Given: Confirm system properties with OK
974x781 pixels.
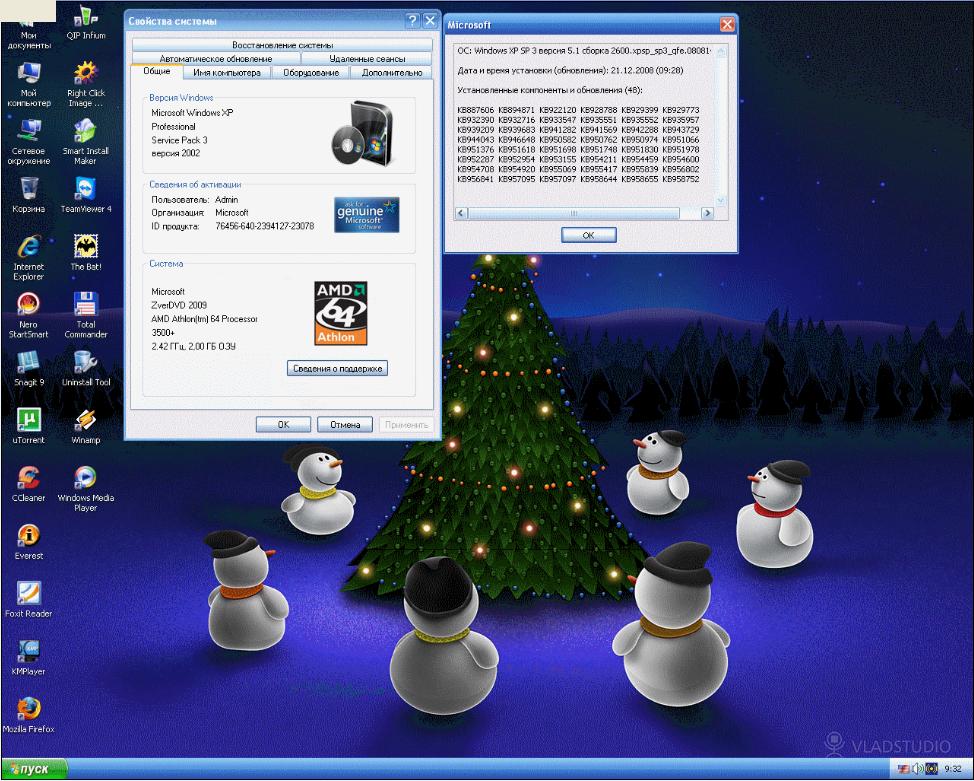Looking at the screenshot, I should pyautogui.click(x=283, y=424).
